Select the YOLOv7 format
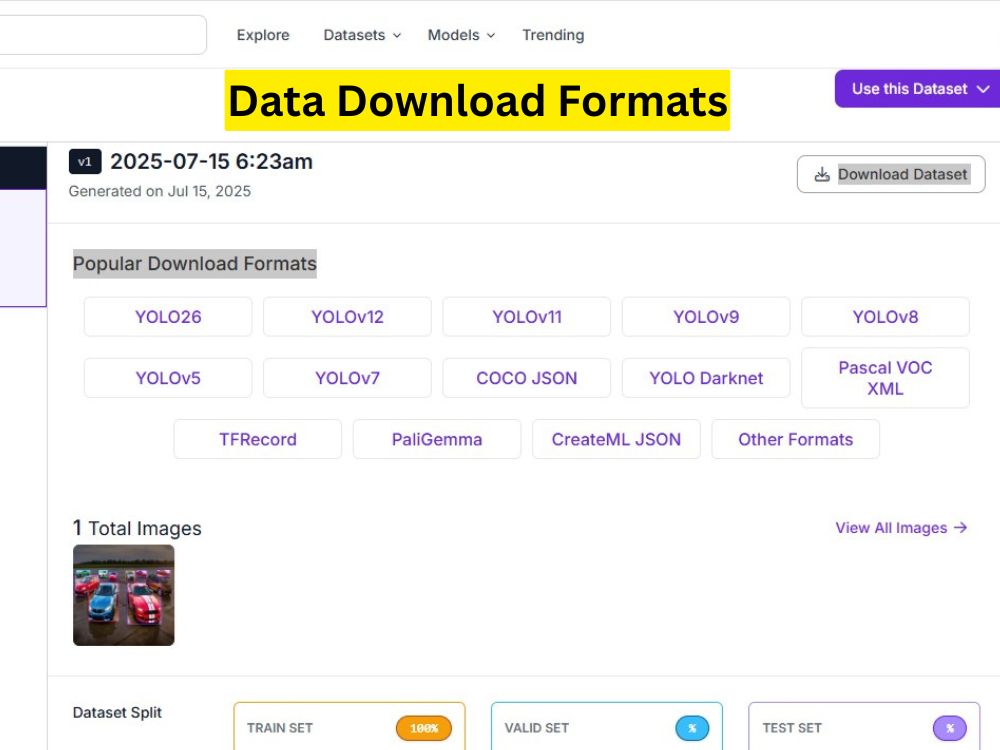The width and height of the screenshot is (1000, 750). click(x=347, y=378)
